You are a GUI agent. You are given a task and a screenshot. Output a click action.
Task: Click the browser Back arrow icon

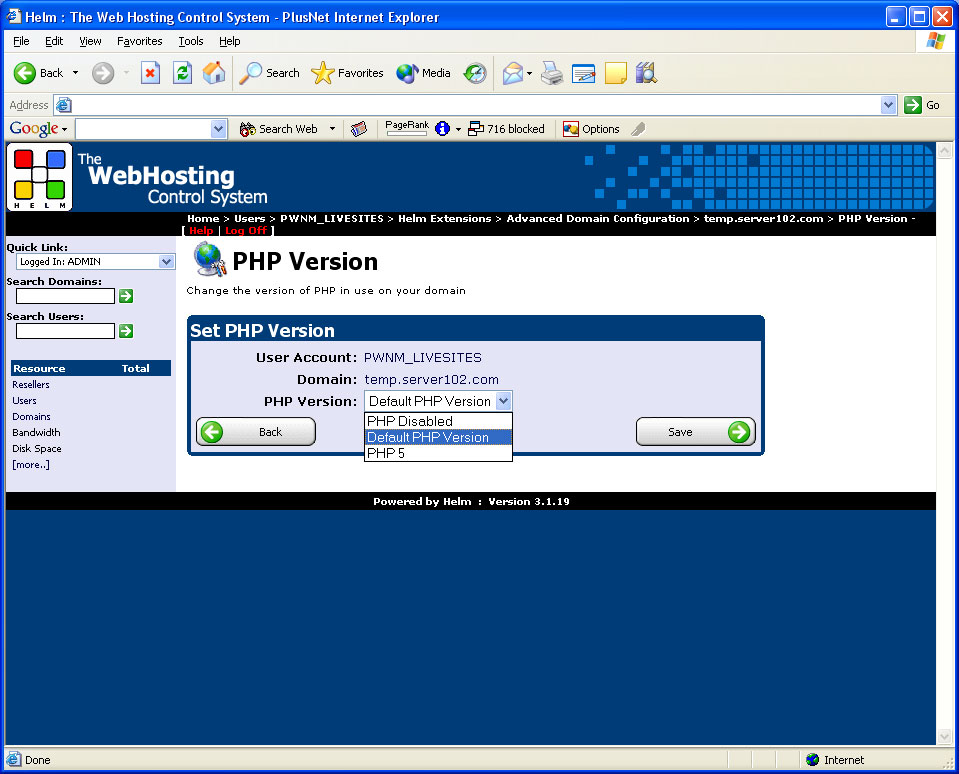click(25, 73)
